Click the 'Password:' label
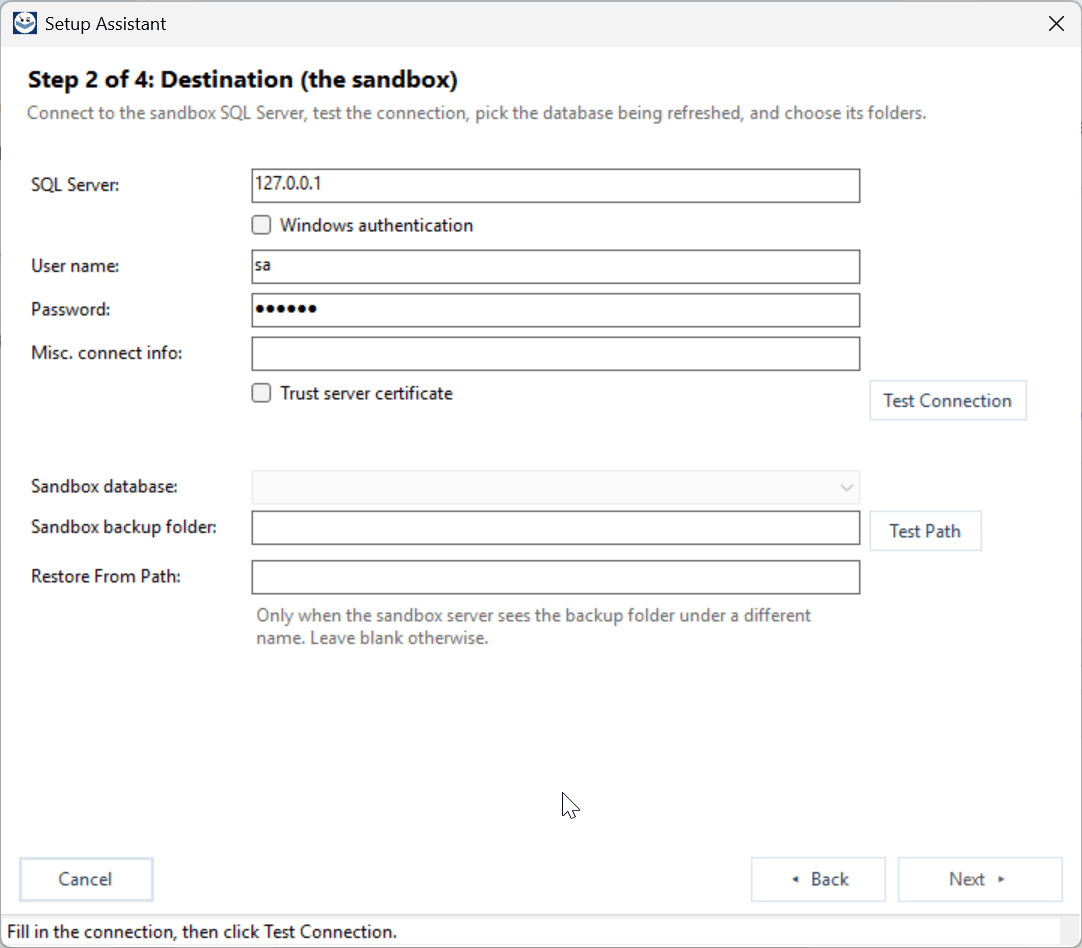Viewport: 1082px width, 948px height. (70, 309)
